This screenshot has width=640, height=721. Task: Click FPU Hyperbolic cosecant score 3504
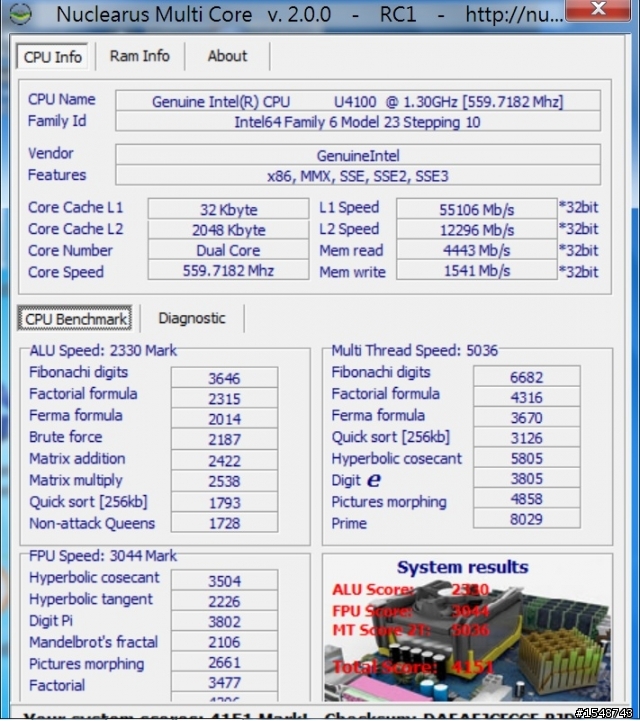(224, 581)
